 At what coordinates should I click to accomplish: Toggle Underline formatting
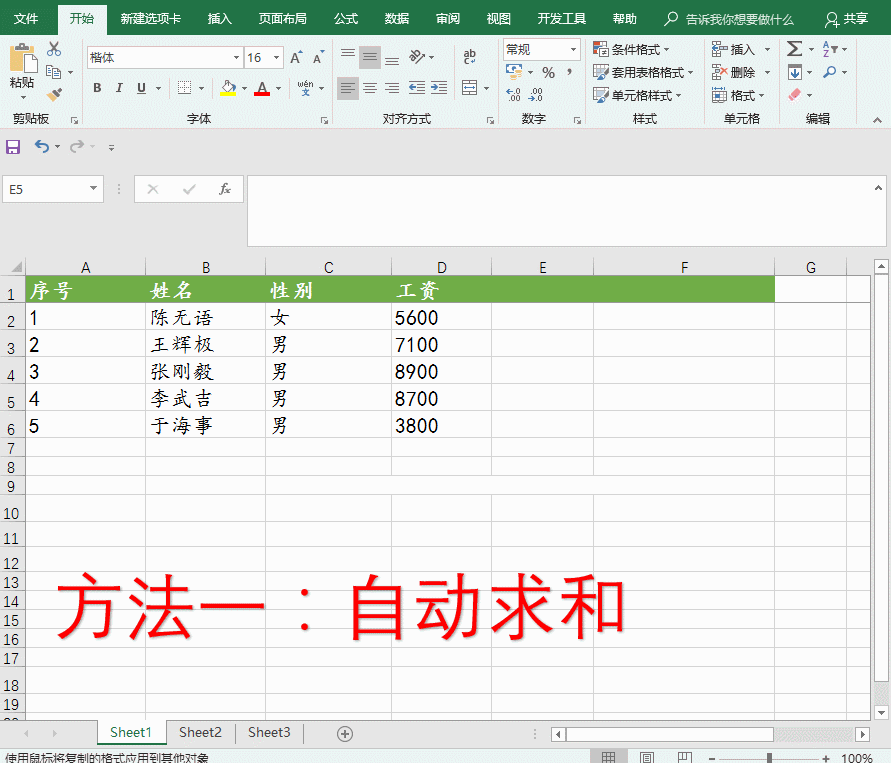[141, 88]
